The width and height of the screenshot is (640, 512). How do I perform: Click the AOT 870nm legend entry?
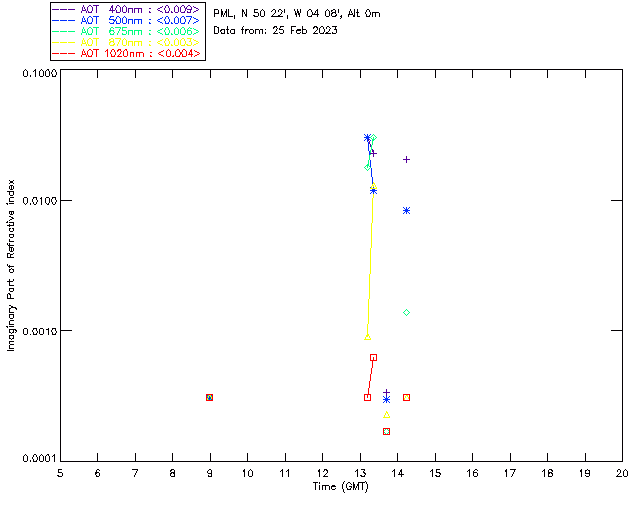[x=127, y=42]
